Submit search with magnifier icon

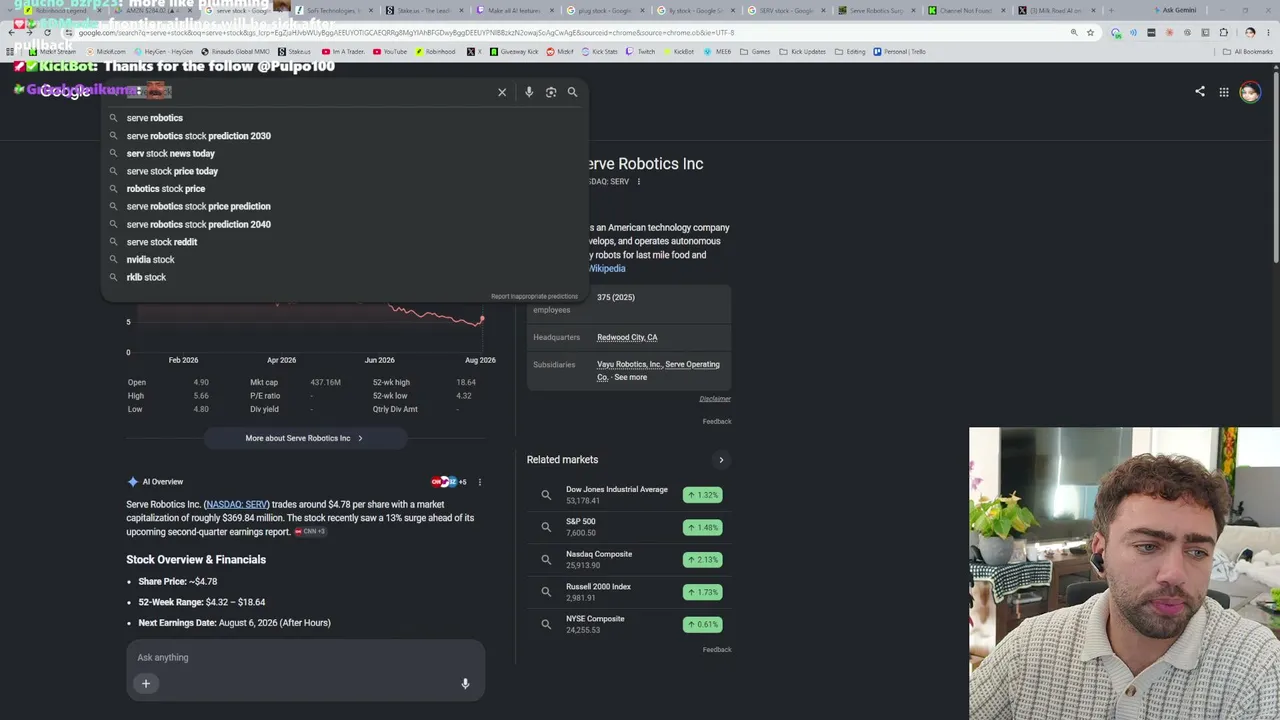click(572, 92)
